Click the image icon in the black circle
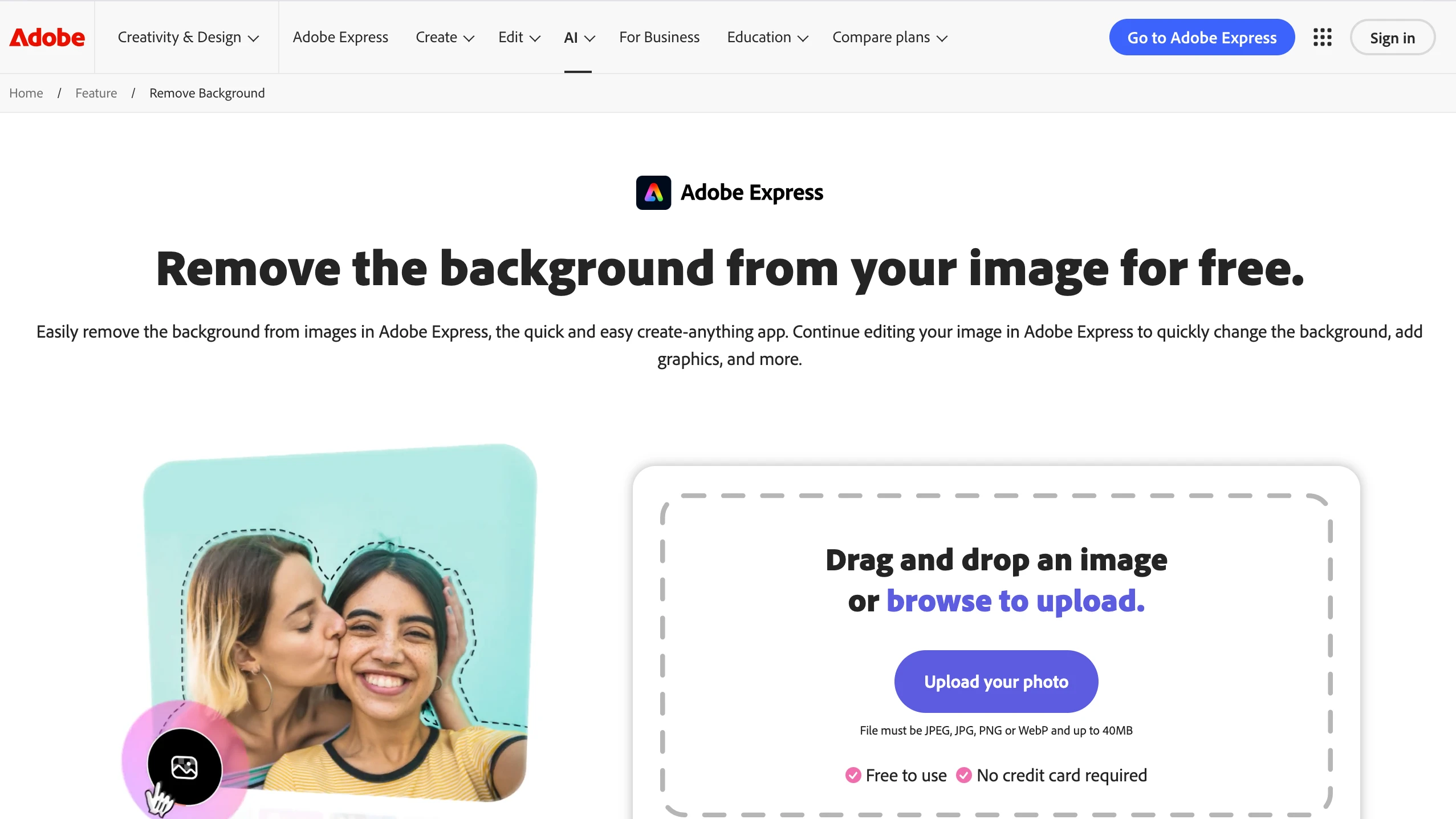 (184, 767)
